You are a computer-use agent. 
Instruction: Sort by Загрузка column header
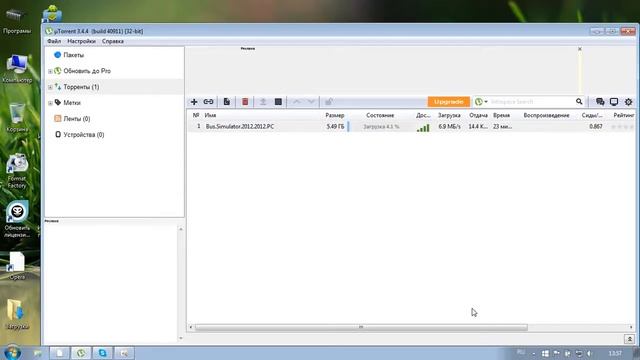449,116
